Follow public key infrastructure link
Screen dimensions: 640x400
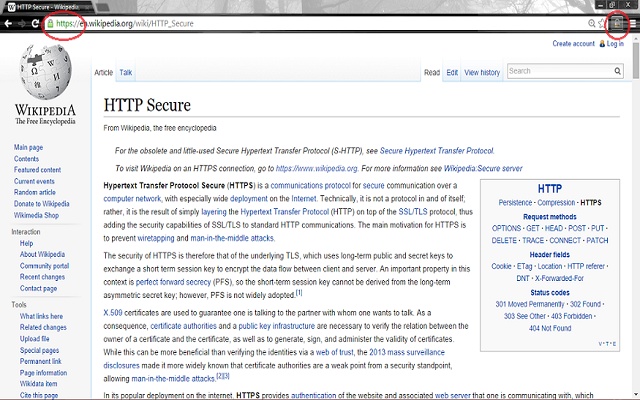277,326
